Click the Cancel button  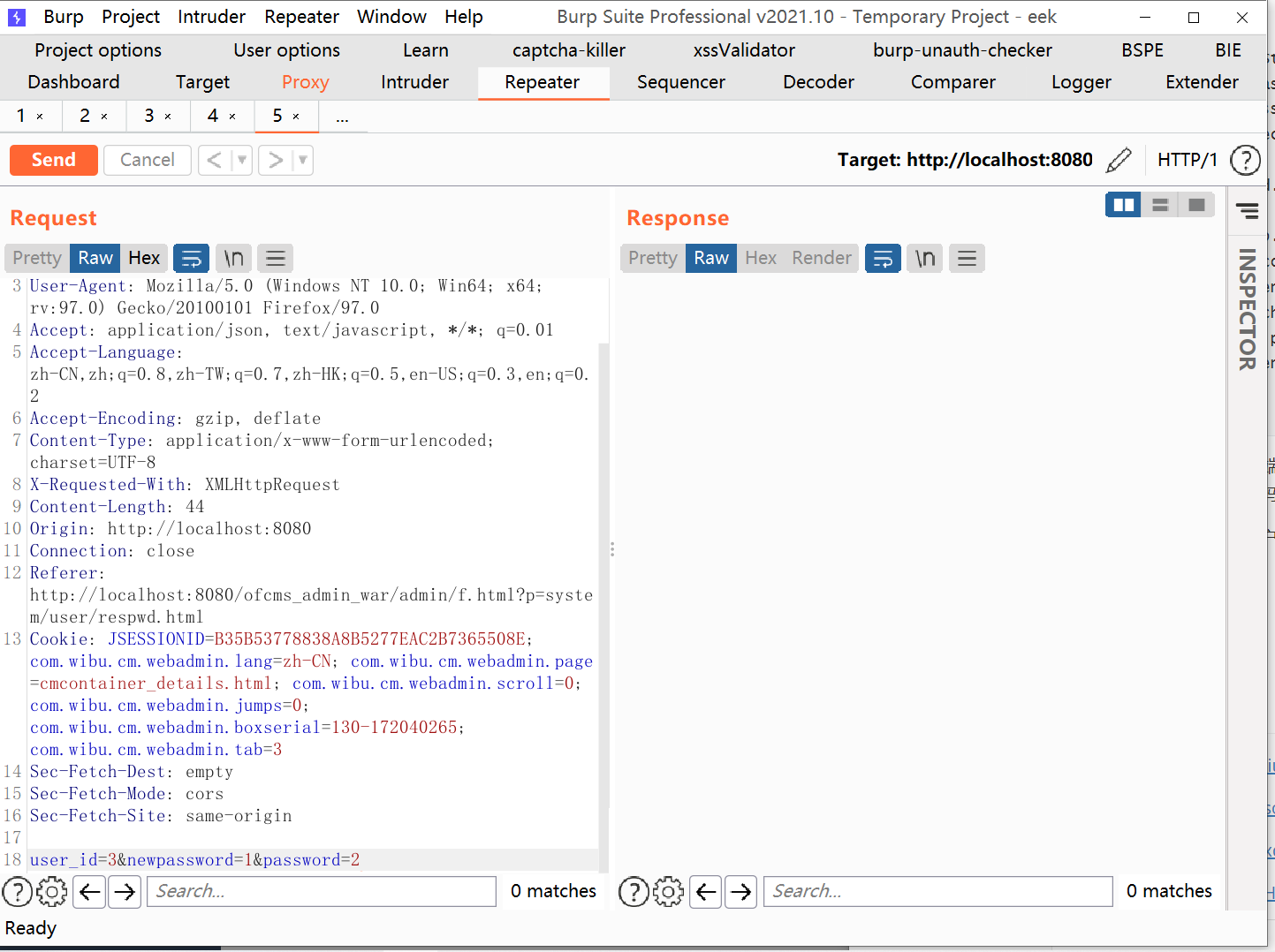coord(148,160)
